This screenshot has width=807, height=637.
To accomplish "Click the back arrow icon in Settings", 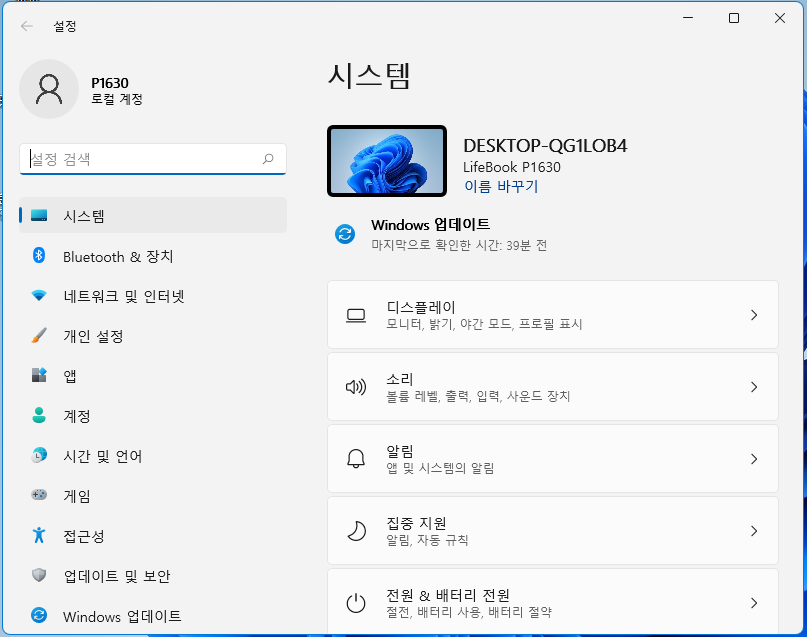I will pos(27,26).
